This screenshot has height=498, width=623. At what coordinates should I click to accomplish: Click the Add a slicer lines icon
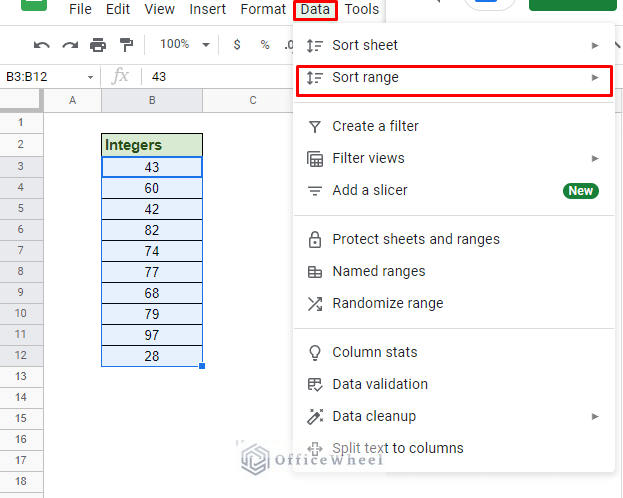click(x=315, y=191)
